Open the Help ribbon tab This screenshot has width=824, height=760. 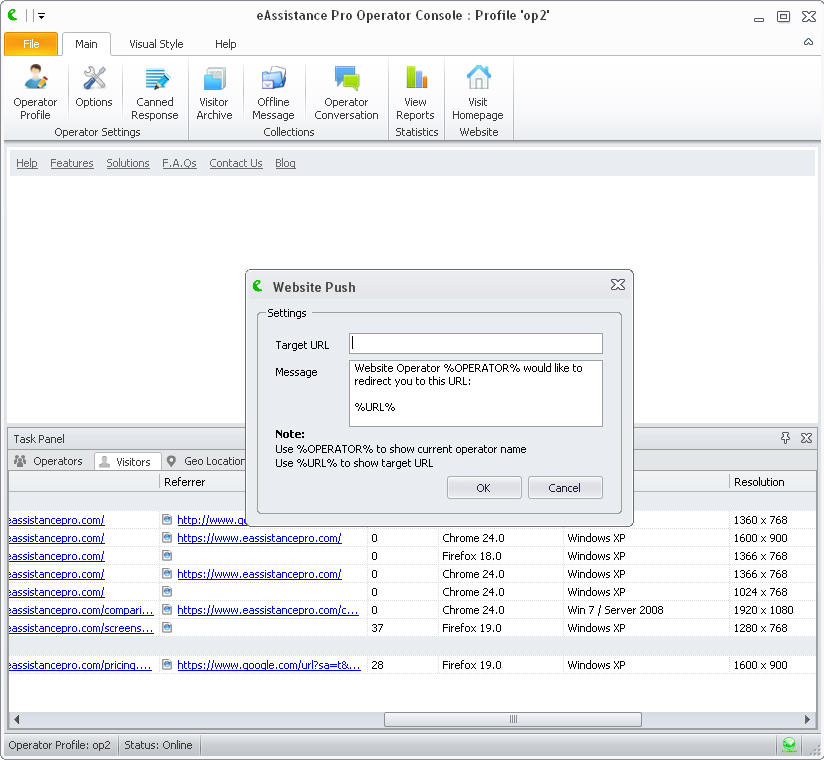pos(225,44)
